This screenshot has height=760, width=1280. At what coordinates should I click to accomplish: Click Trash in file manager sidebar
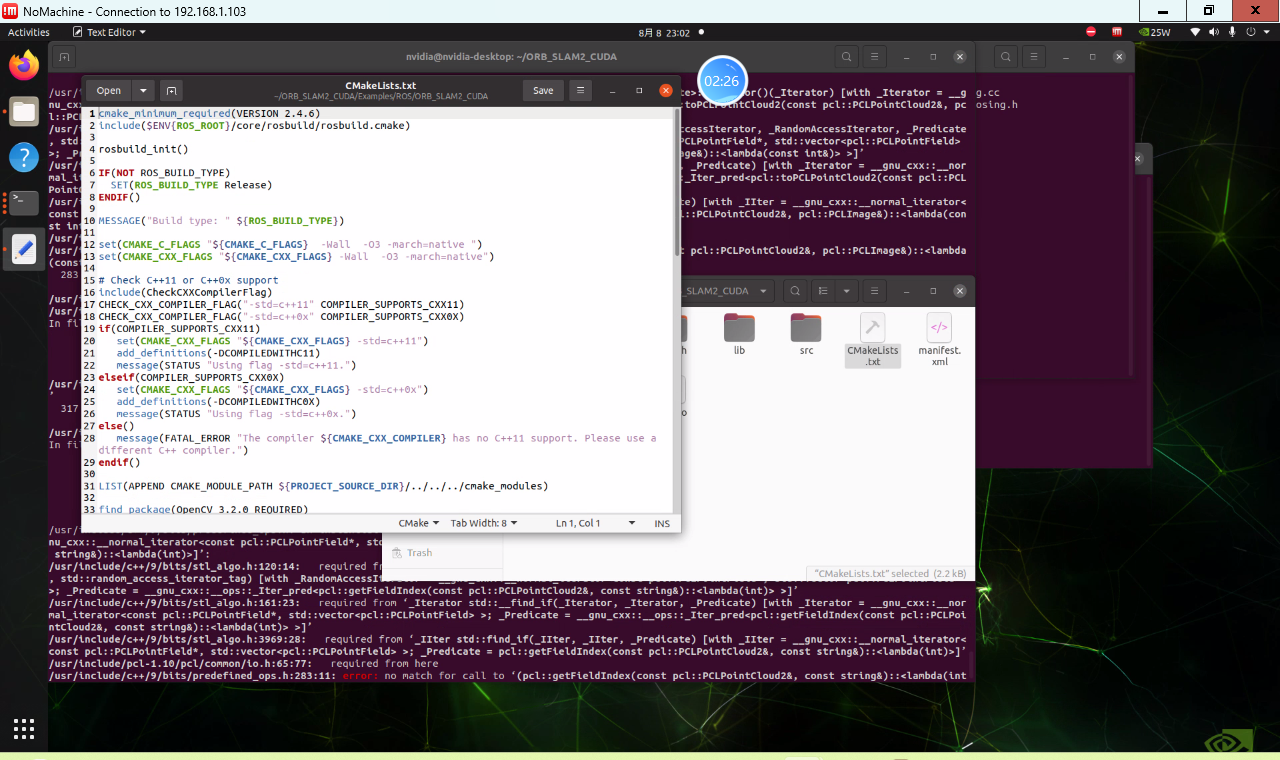[419, 552]
